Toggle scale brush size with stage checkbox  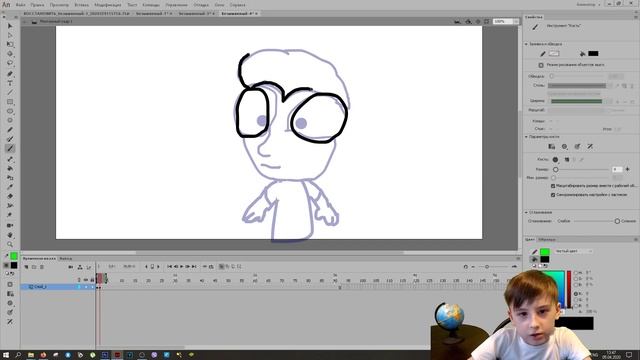click(553, 186)
